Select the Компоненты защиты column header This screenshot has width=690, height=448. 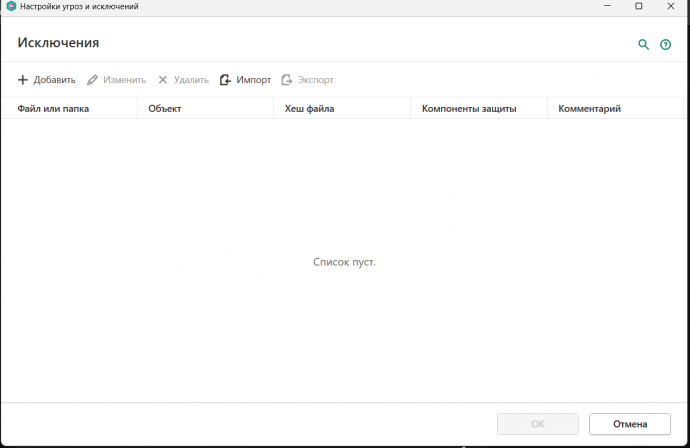tap(469, 108)
